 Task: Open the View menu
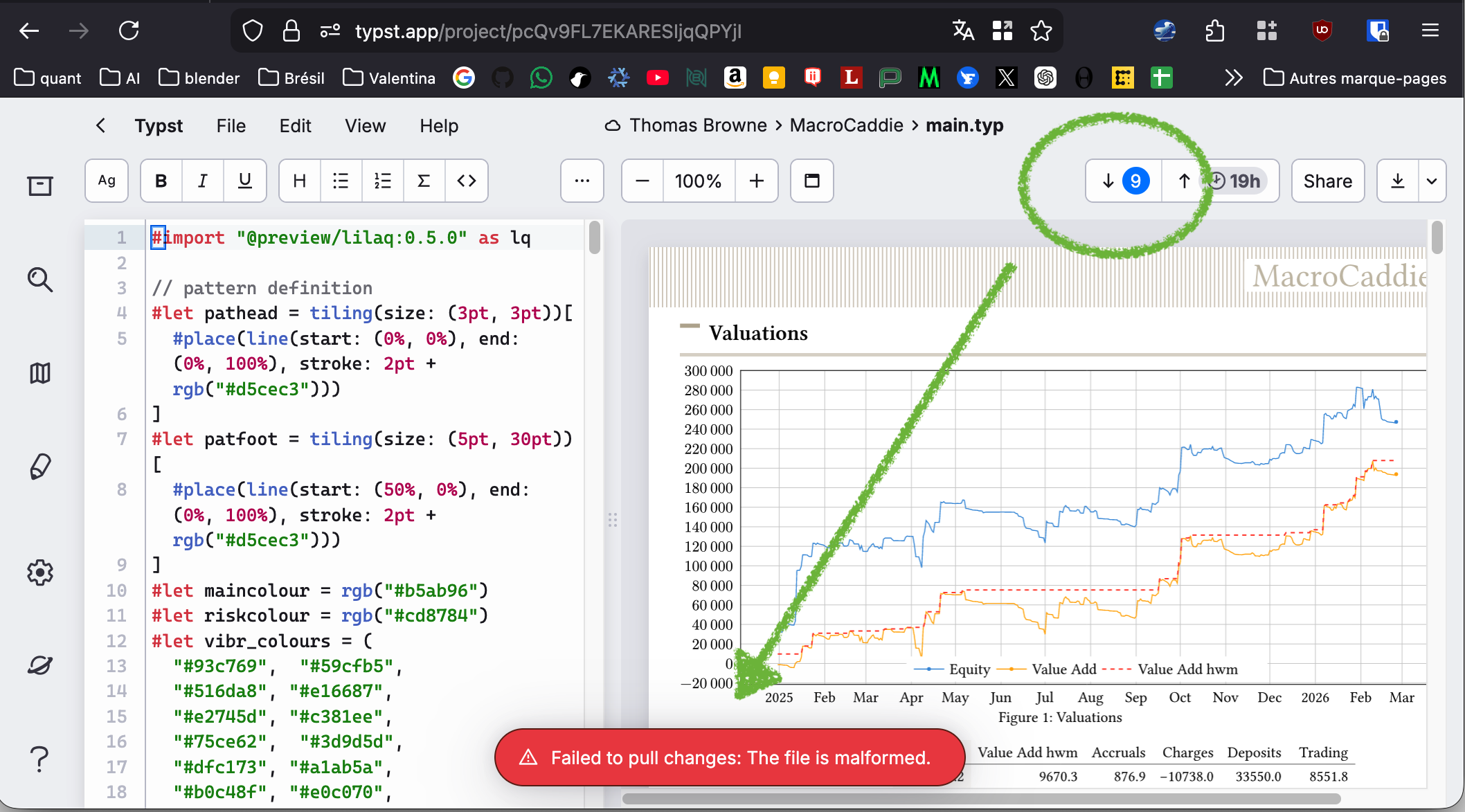pos(365,125)
